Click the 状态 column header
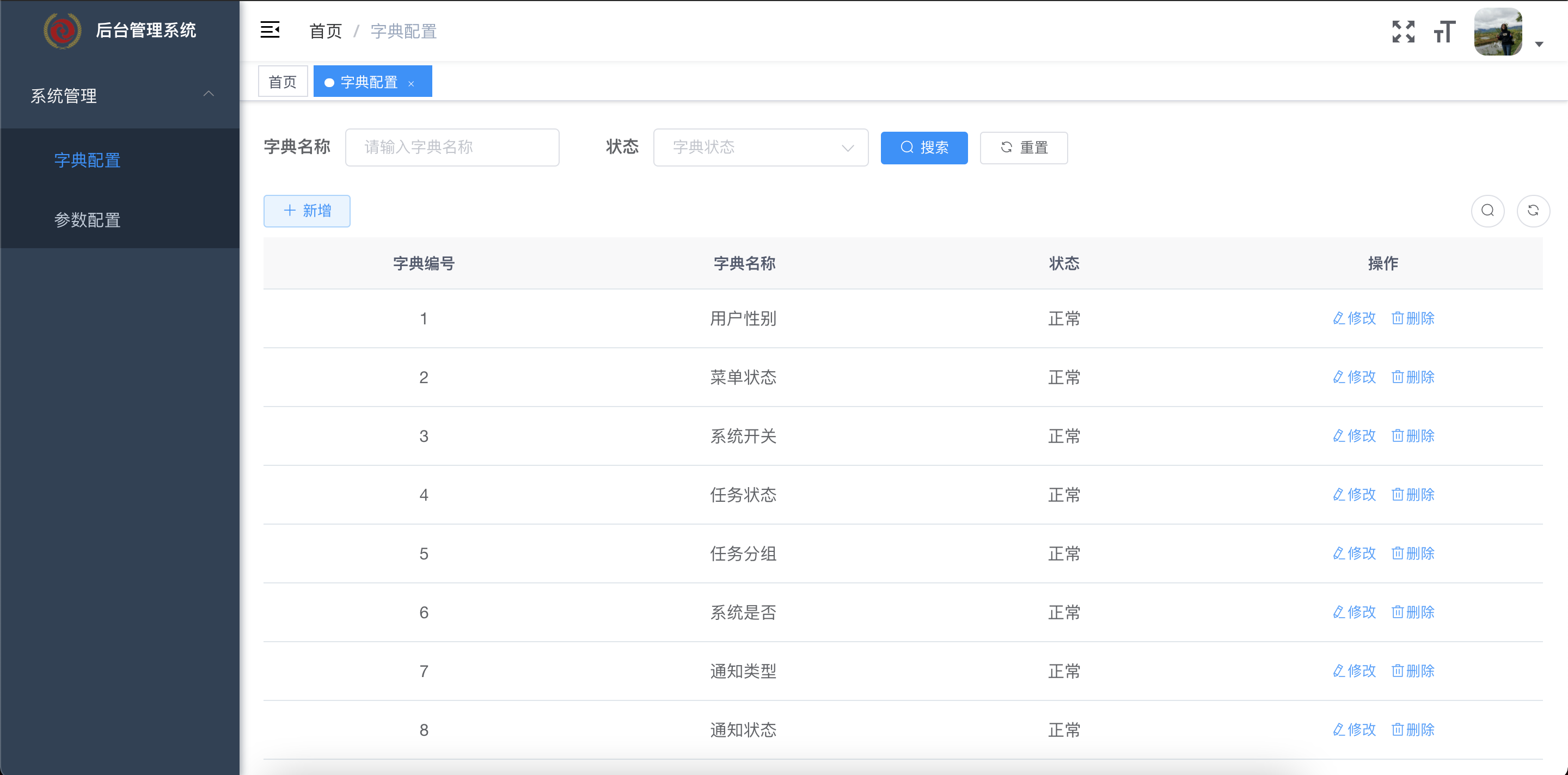This screenshot has height=775, width=1568. click(x=1064, y=263)
